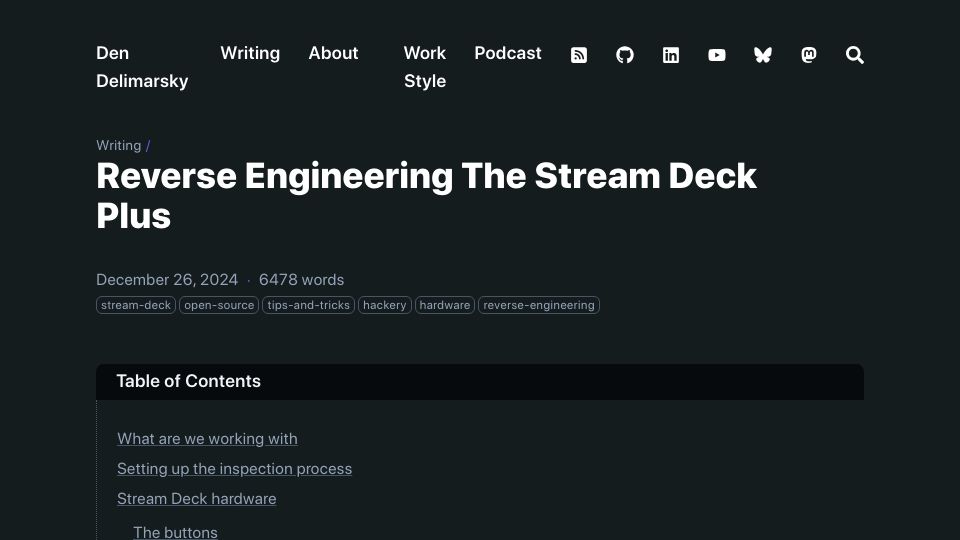Select the stream-deck tag
The image size is (960, 540).
coord(136,305)
